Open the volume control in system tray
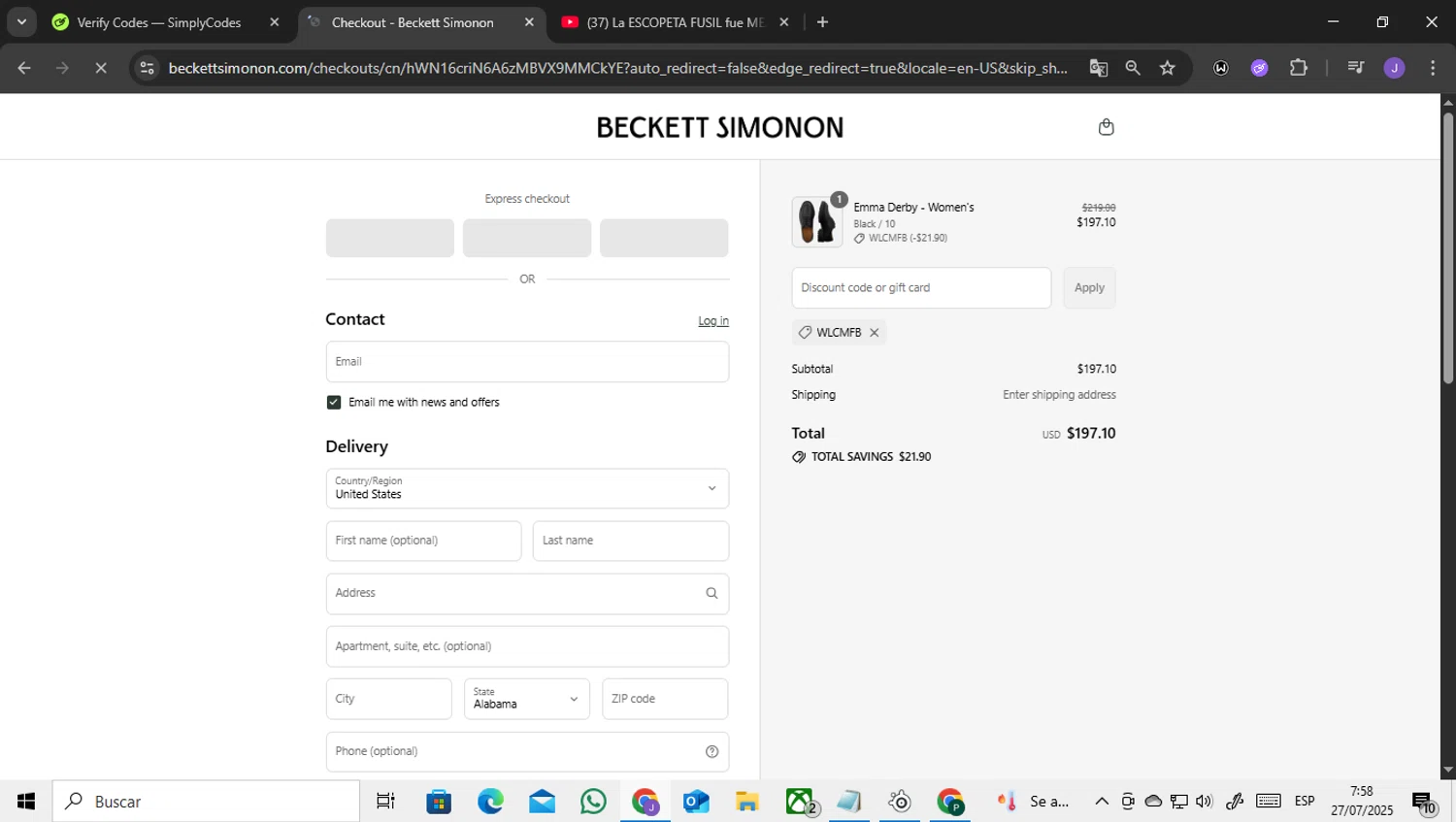 click(x=1205, y=802)
